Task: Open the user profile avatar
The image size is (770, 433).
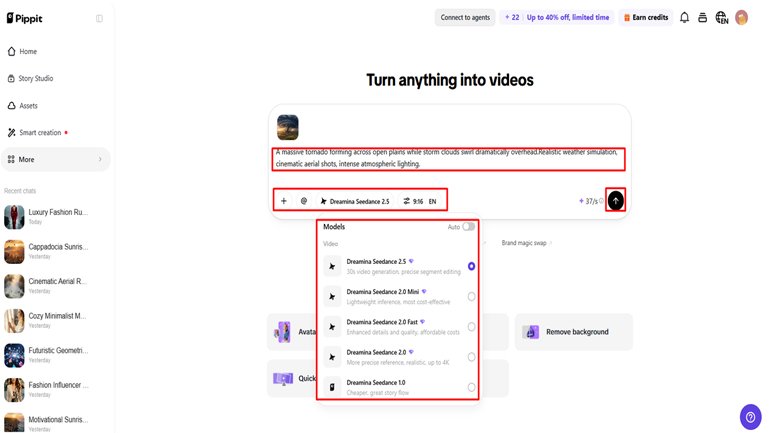Action: (742, 18)
